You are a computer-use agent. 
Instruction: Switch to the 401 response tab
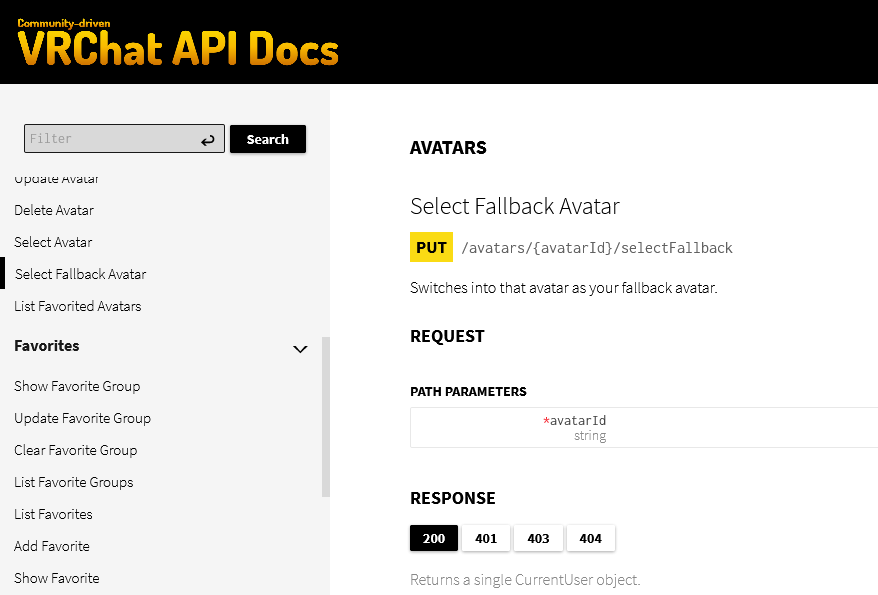coord(486,538)
